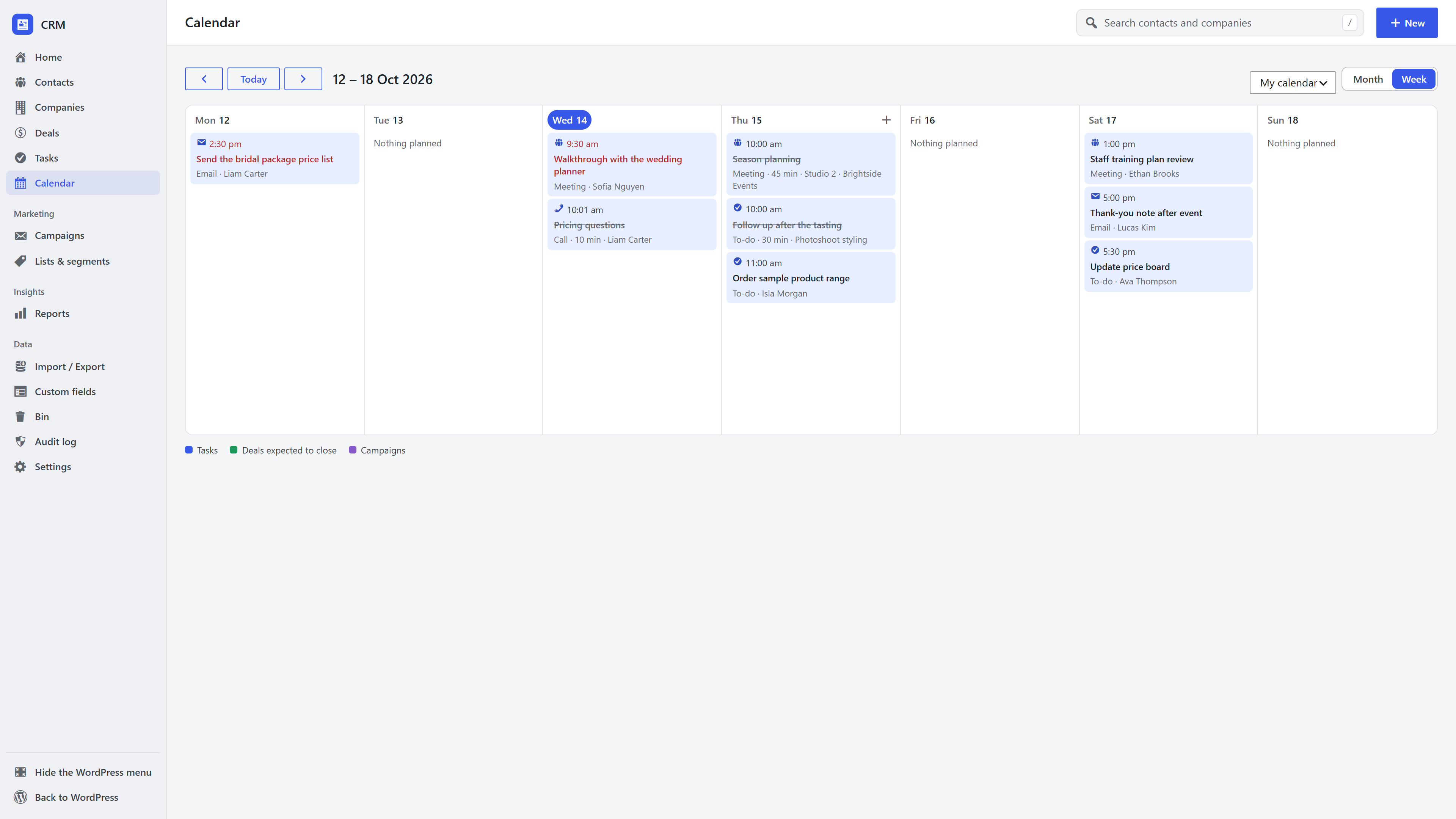
Task: Click the Campaigns envelope icon
Action: [20, 236]
